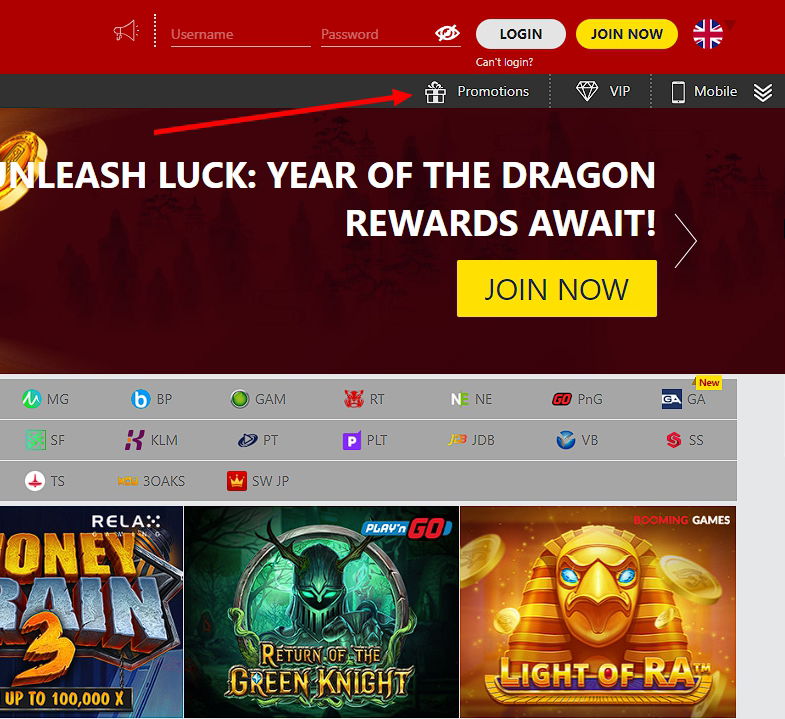Focus the Username input field
785x719 pixels.
pyautogui.click(x=240, y=35)
